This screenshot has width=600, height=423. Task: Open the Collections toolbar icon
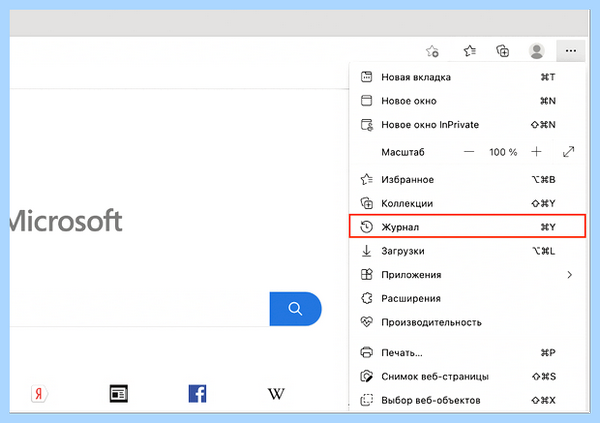[502, 51]
